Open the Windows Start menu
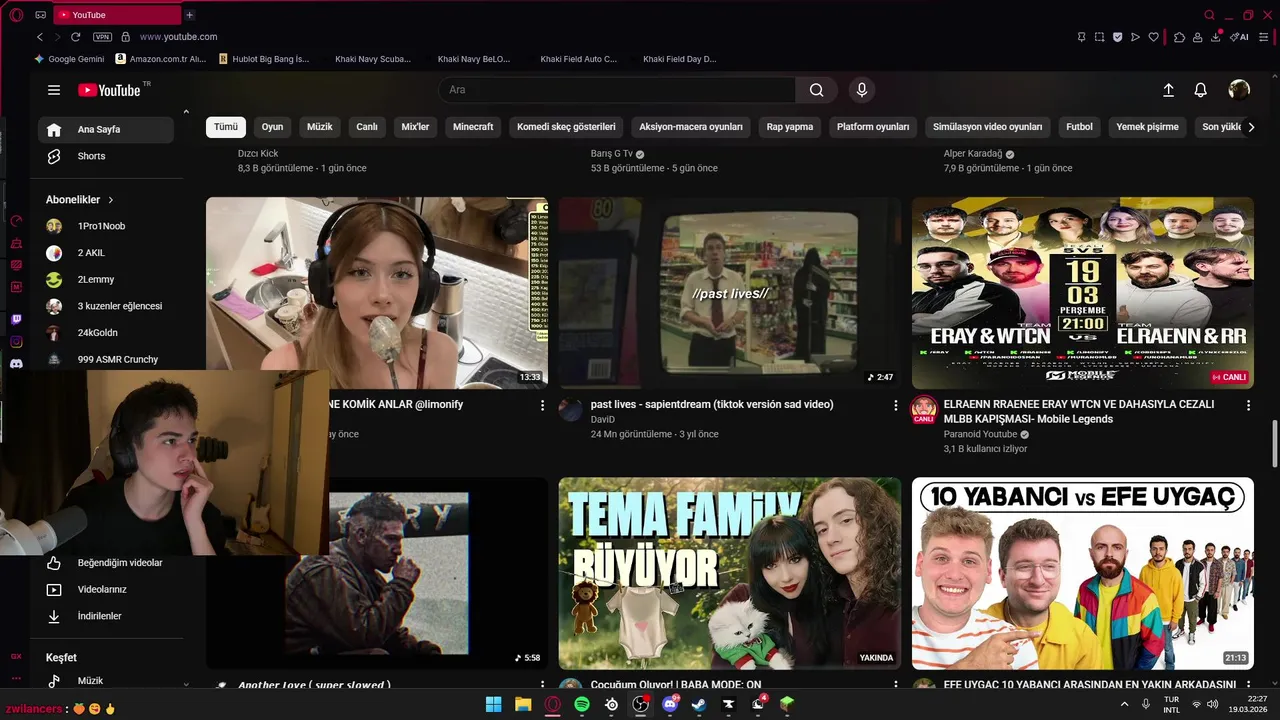The image size is (1280, 720). (x=494, y=705)
